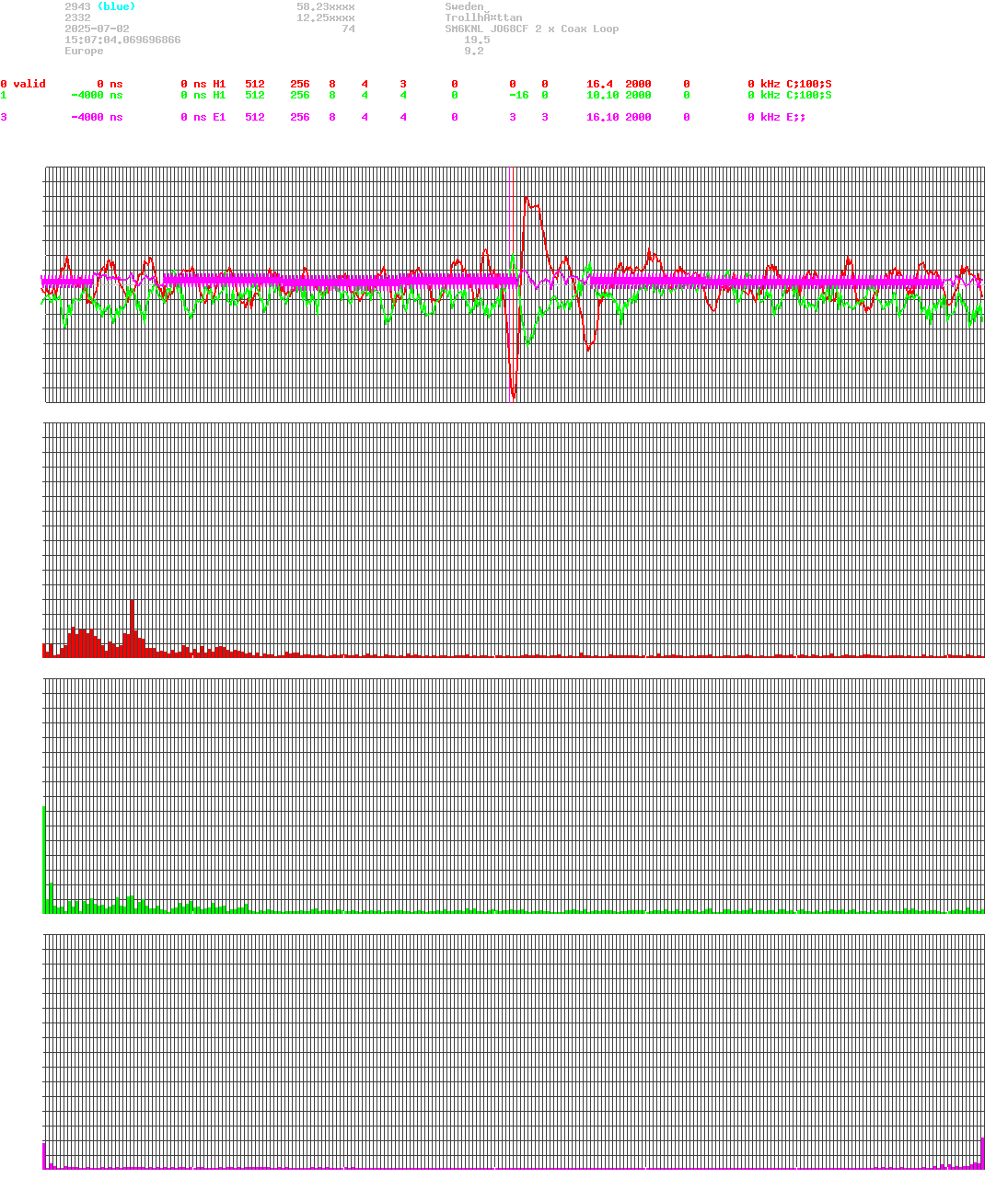The height and width of the screenshot is (1190, 1008).
Task: Click the magenta row's "16.10" value
Action: (x=603, y=117)
